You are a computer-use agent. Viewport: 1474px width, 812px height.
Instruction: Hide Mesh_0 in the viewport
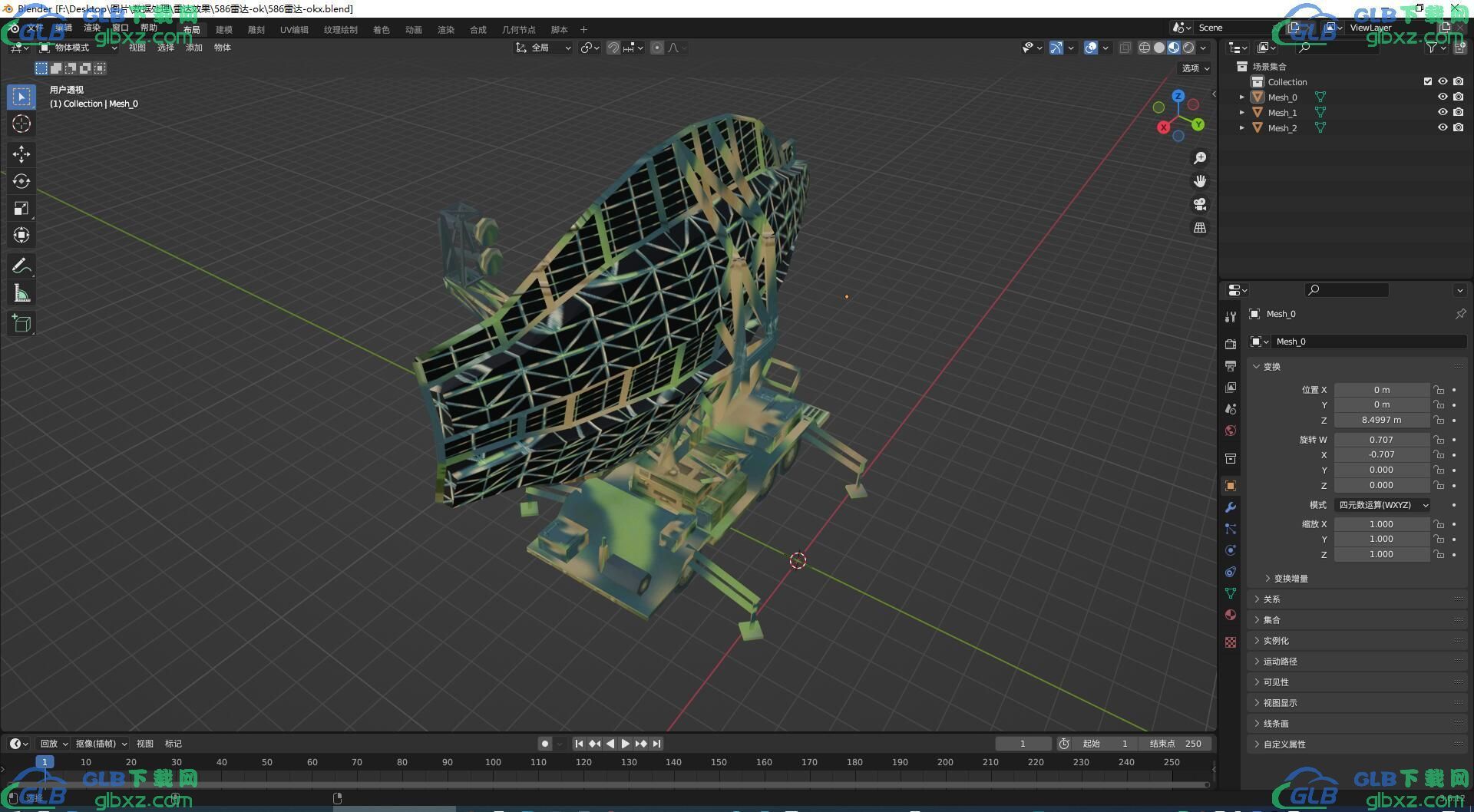(1443, 97)
